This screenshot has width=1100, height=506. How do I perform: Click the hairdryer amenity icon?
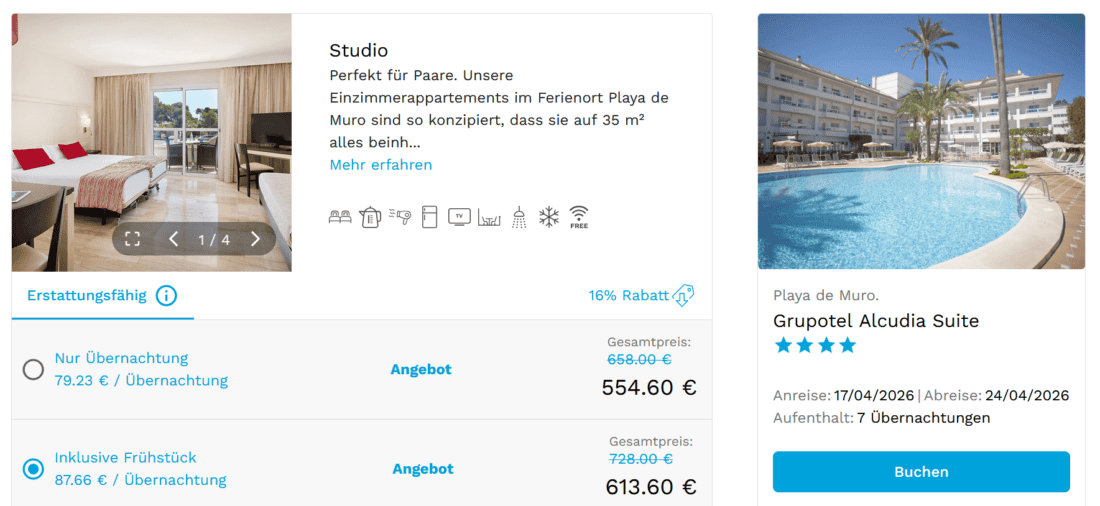coord(400,217)
